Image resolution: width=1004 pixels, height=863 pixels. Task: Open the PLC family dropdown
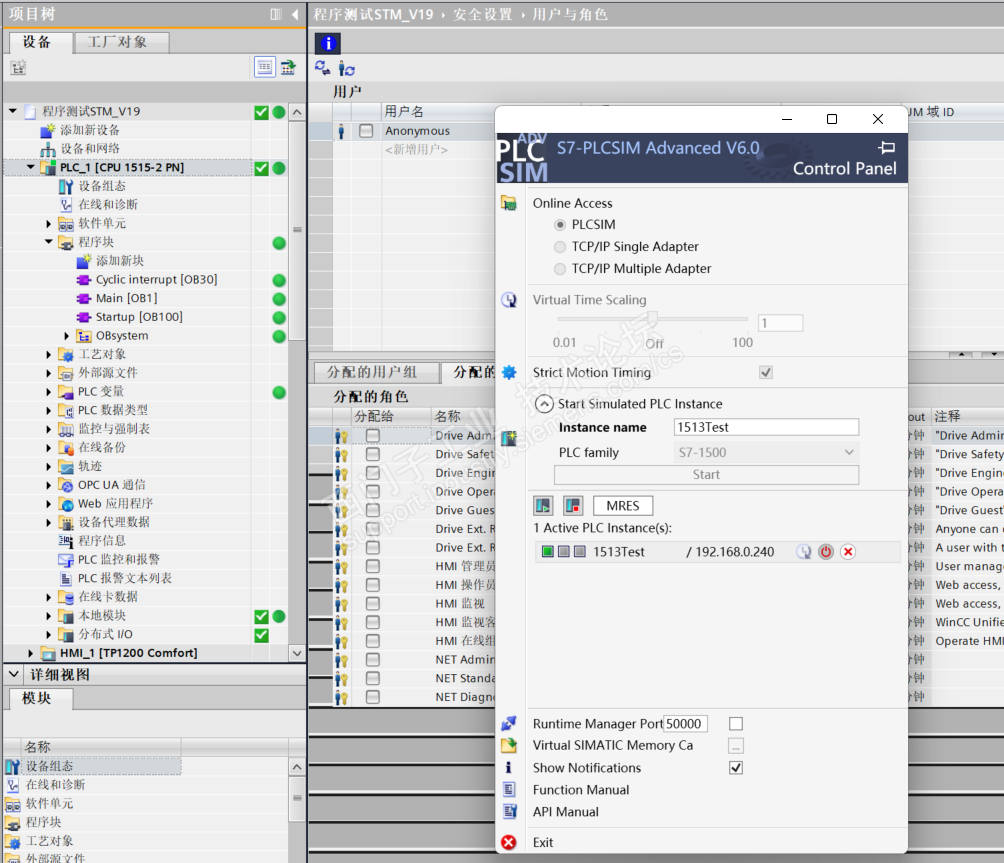[x=849, y=452]
